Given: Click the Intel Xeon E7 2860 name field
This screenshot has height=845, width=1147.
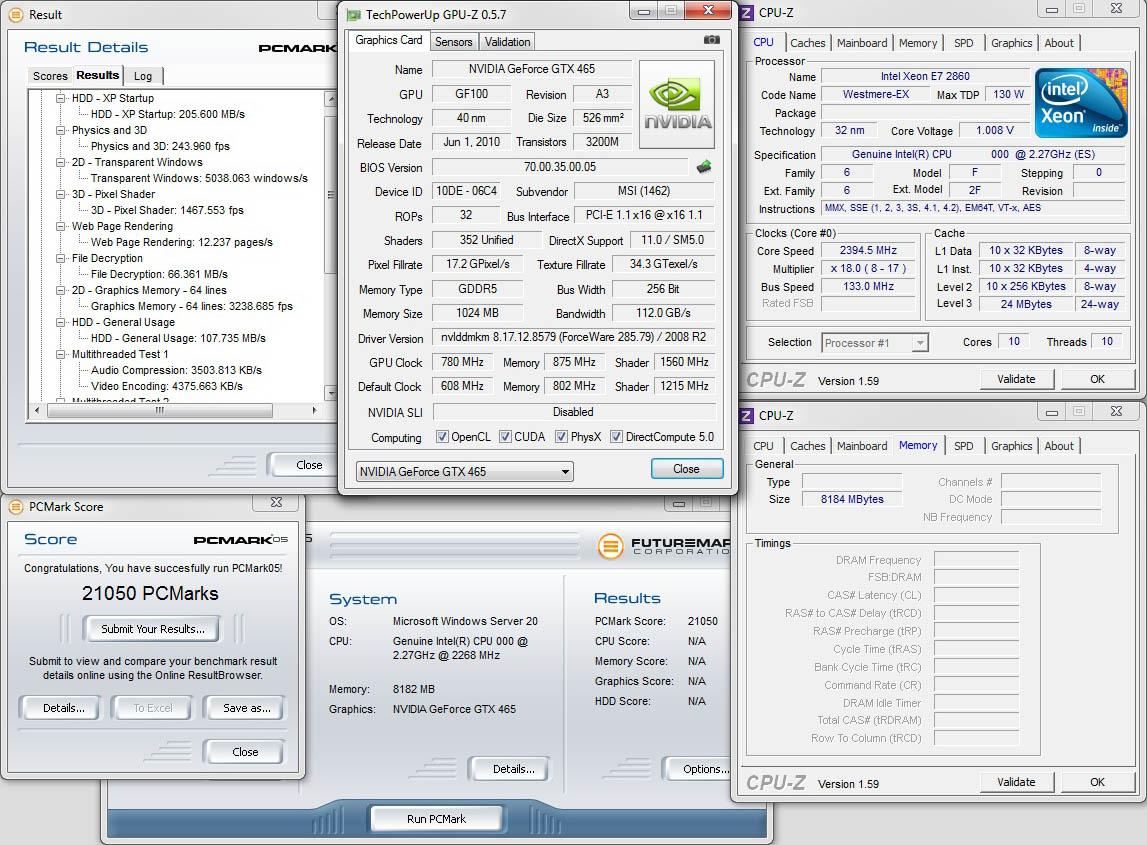Looking at the screenshot, I should click(925, 76).
